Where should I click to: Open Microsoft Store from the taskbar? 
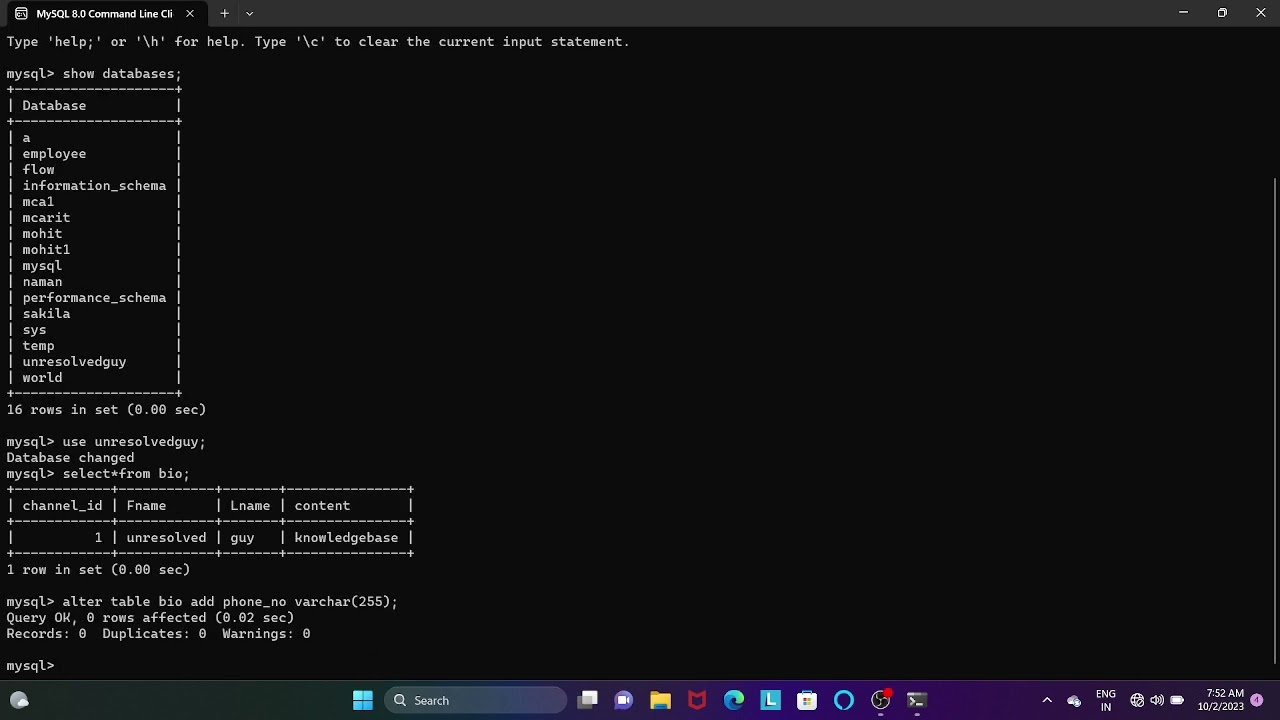pyautogui.click(x=807, y=700)
